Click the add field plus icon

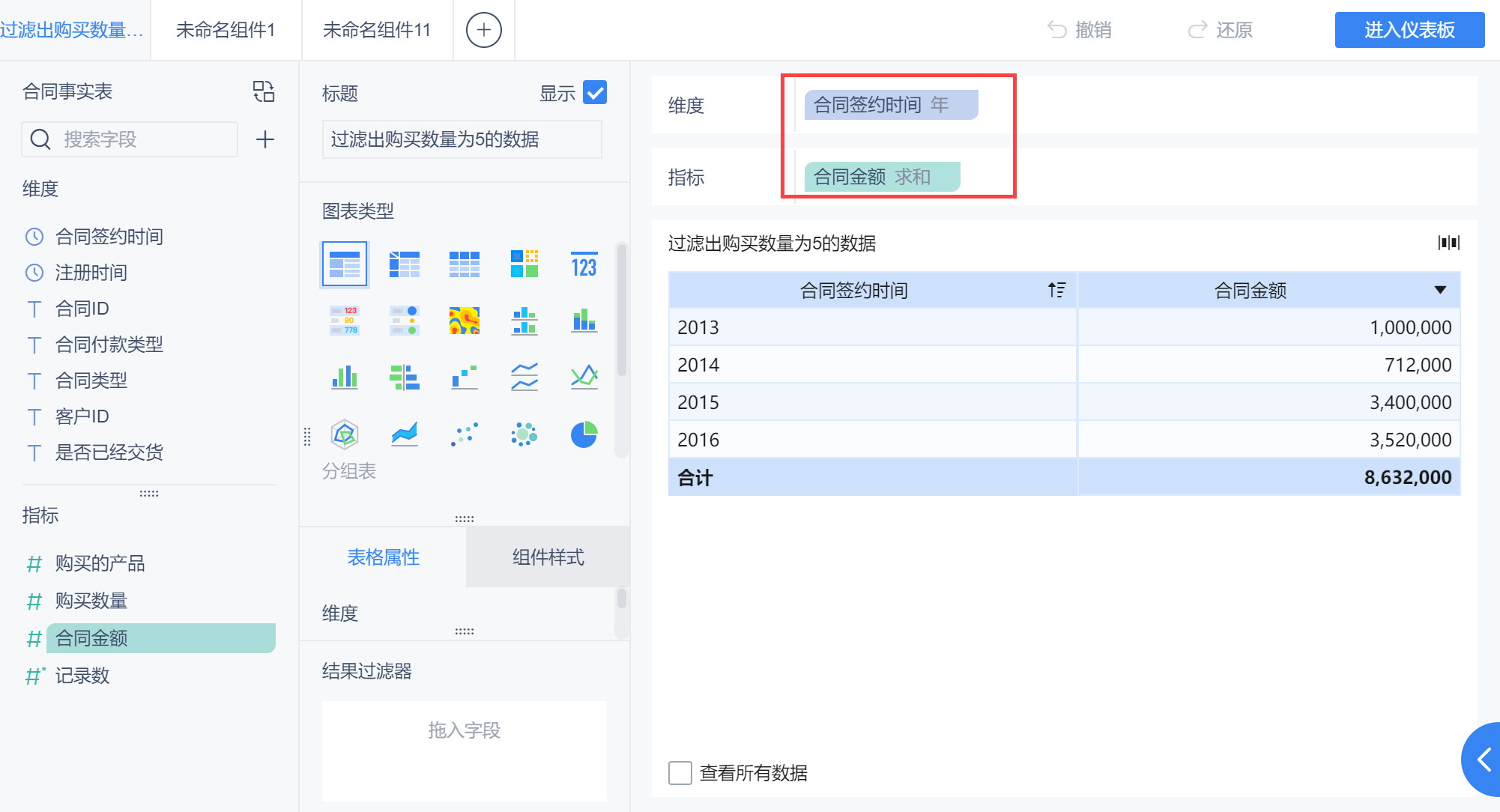pos(264,139)
